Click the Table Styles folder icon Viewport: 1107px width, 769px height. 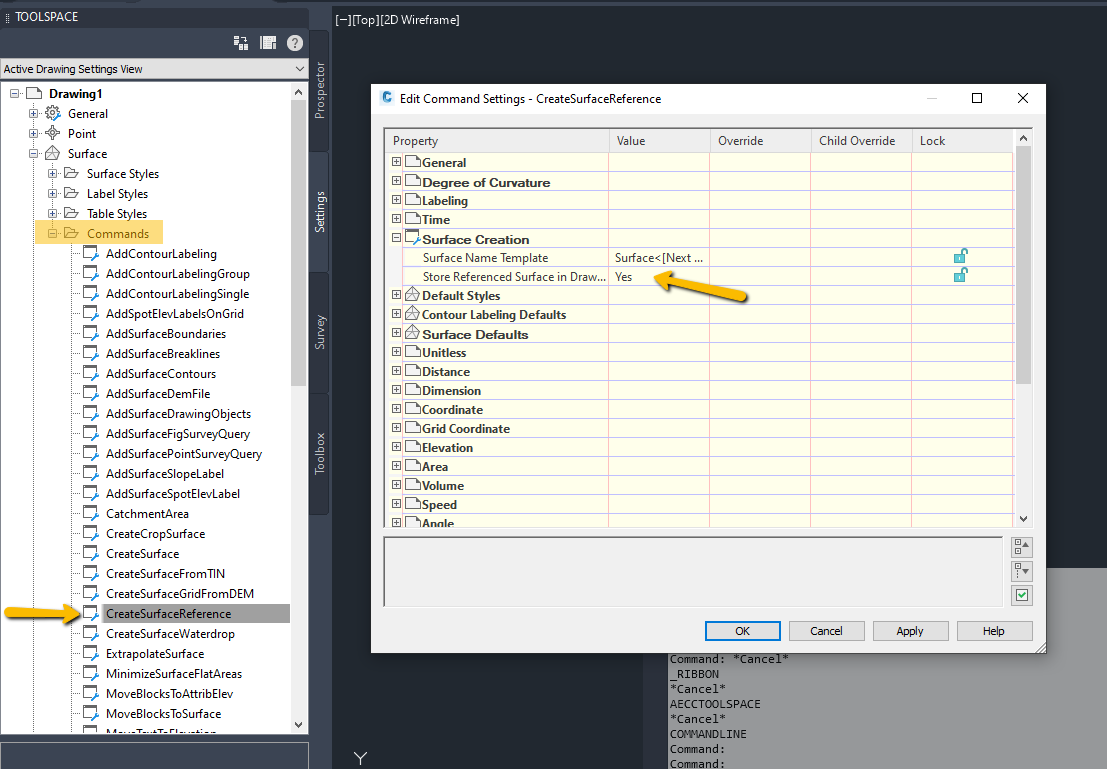point(71,213)
